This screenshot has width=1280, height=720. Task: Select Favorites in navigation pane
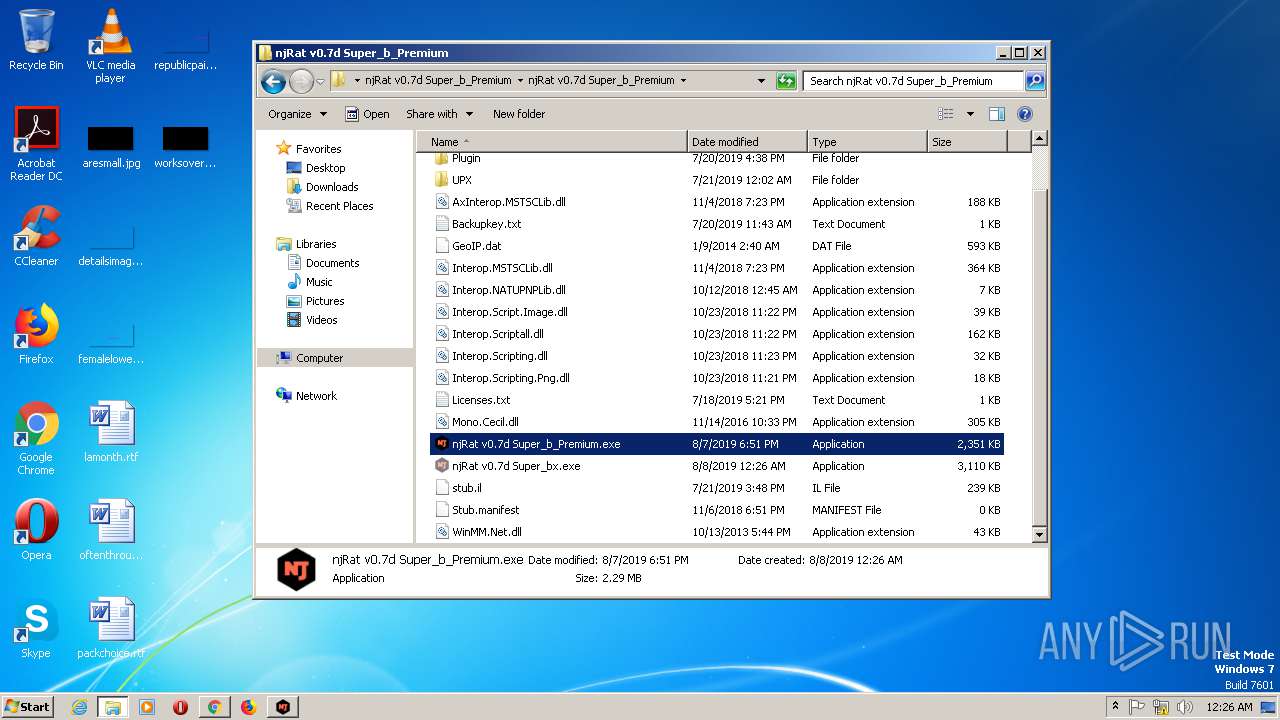coord(309,149)
